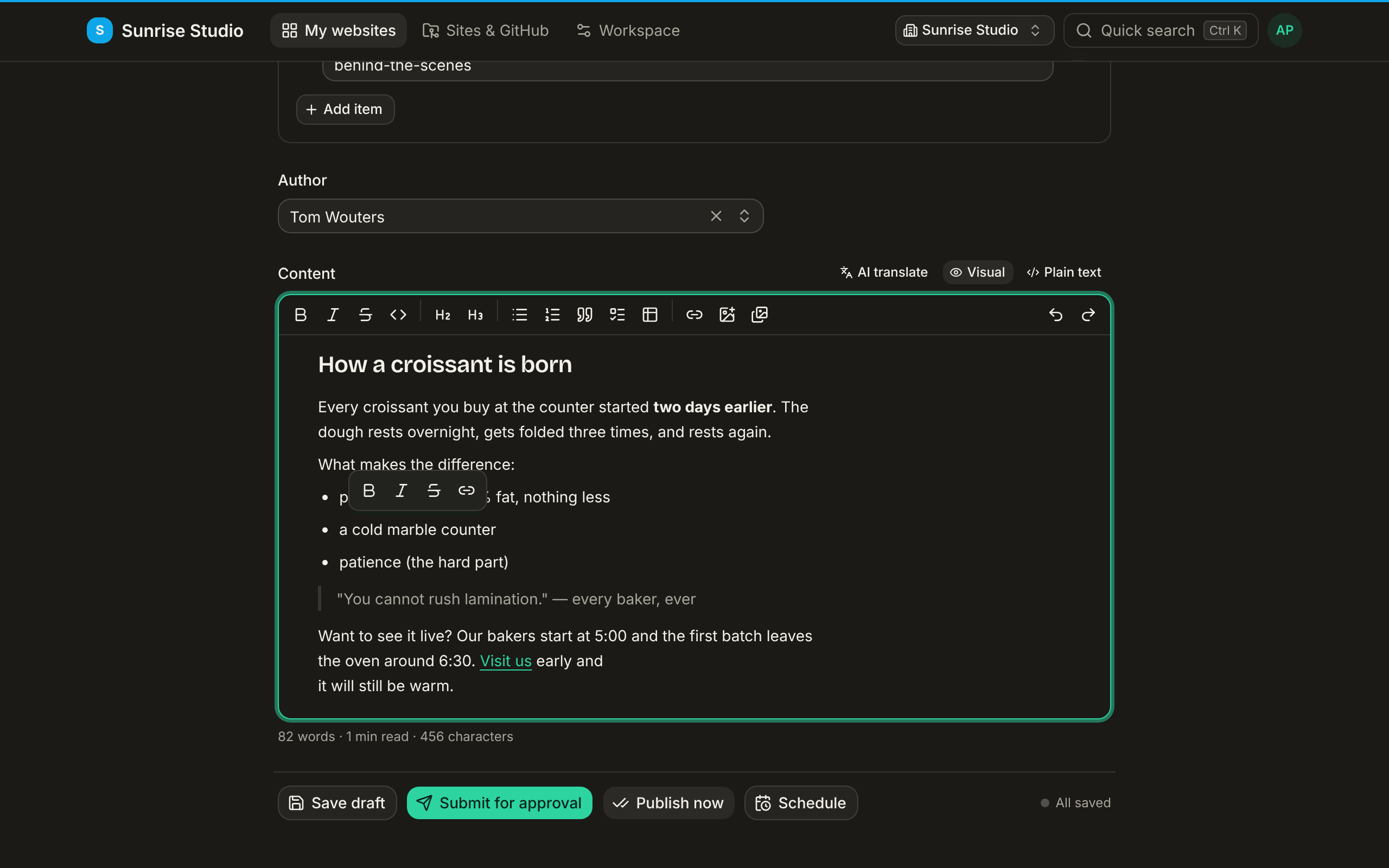The image size is (1389, 868).
Task: Save the post as draft
Action: pyautogui.click(x=337, y=803)
